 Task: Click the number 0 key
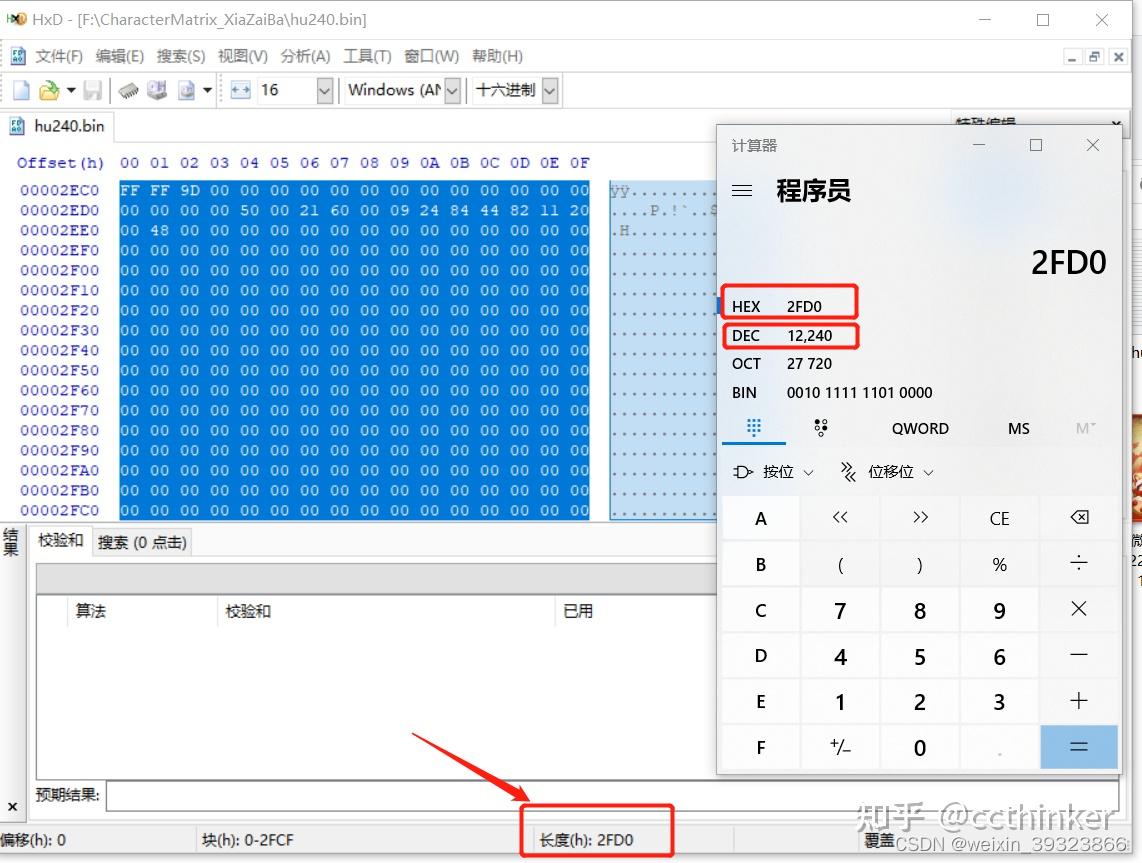tap(920, 747)
